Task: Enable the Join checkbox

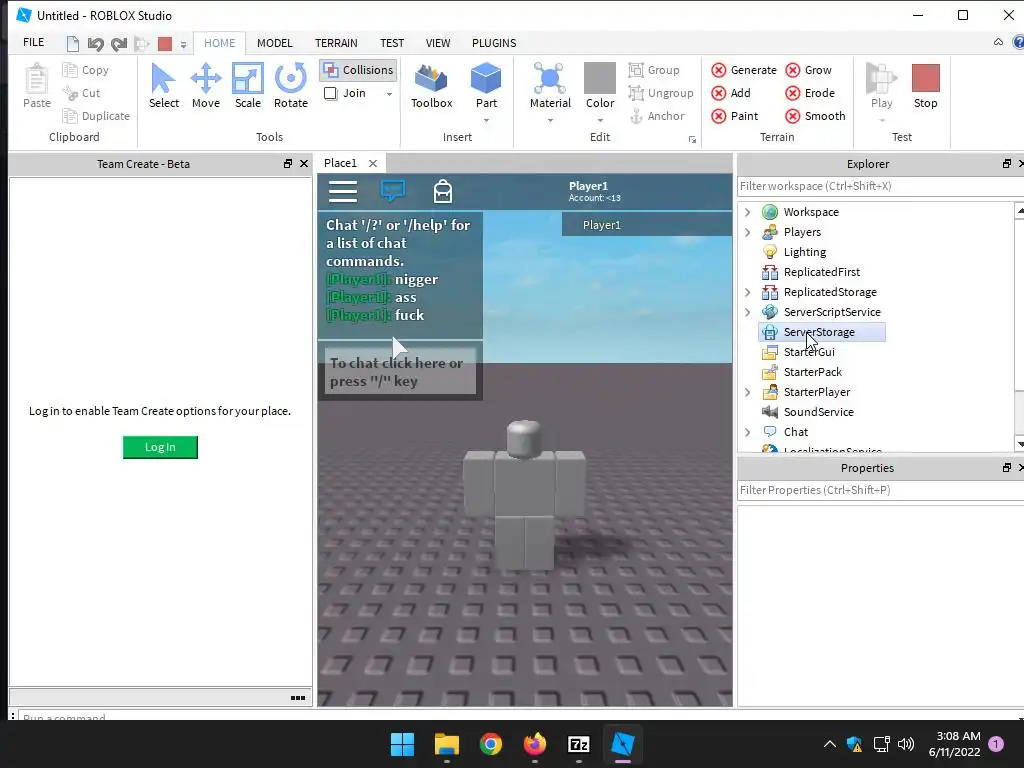Action: [x=330, y=93]
